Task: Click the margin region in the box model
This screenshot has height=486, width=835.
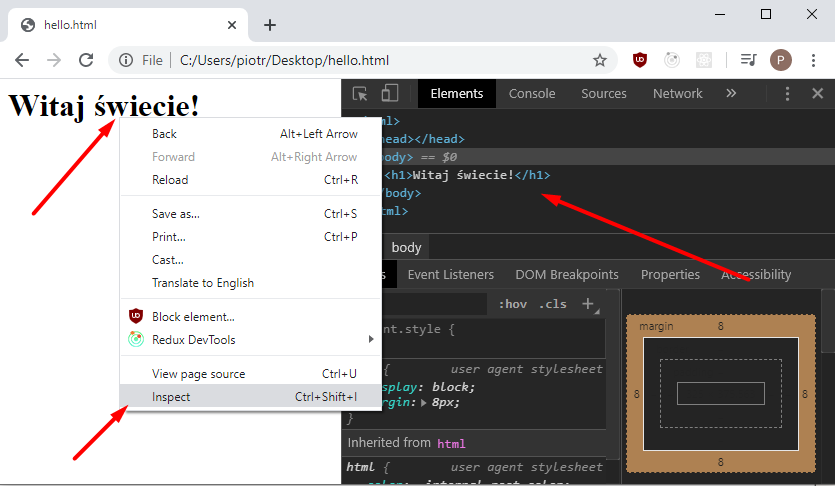Action: [x=721, y=326]
